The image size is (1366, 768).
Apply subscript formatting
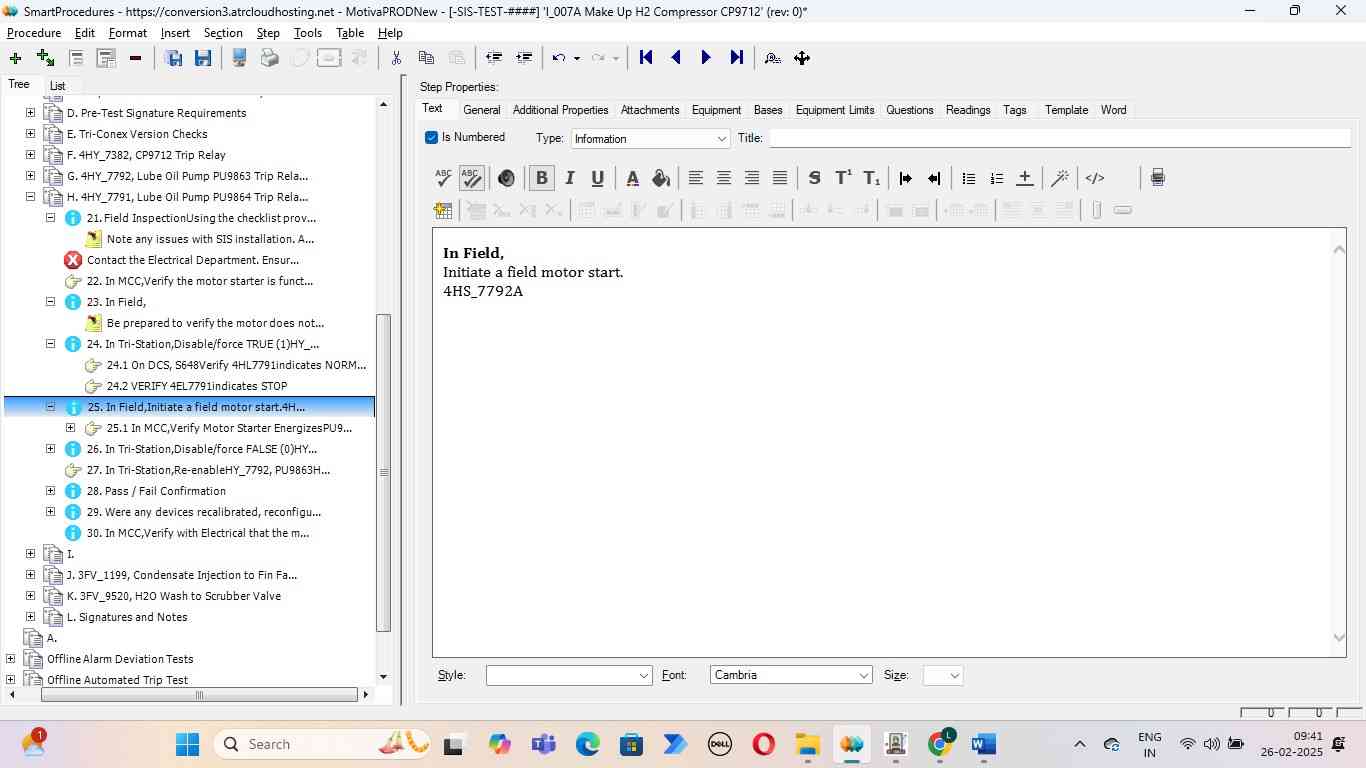pos(872,178)
